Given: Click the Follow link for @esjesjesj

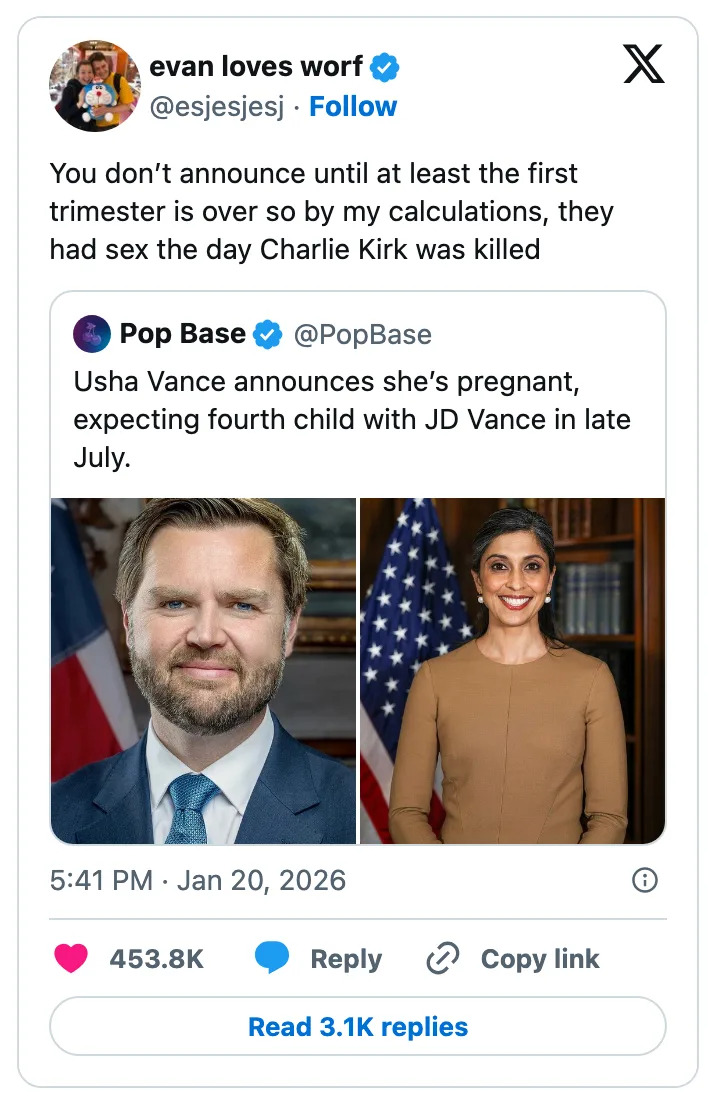Looking at the screenshot, I should (x=353, y=105).
